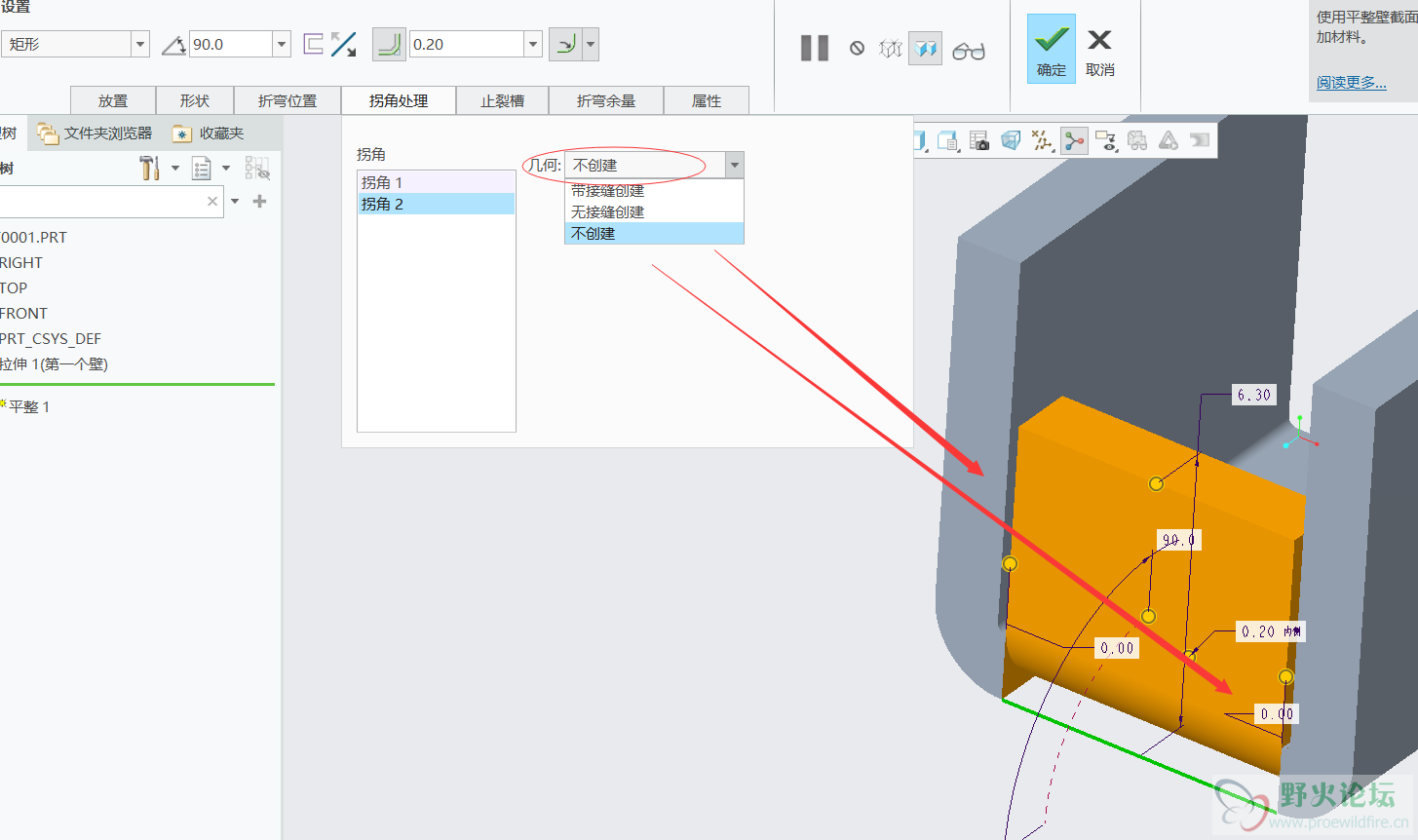The width and height of the screenshot is (1418, 840).
Task: Switch to 收藏夹 navigator tab
Action: pos(209,134)
